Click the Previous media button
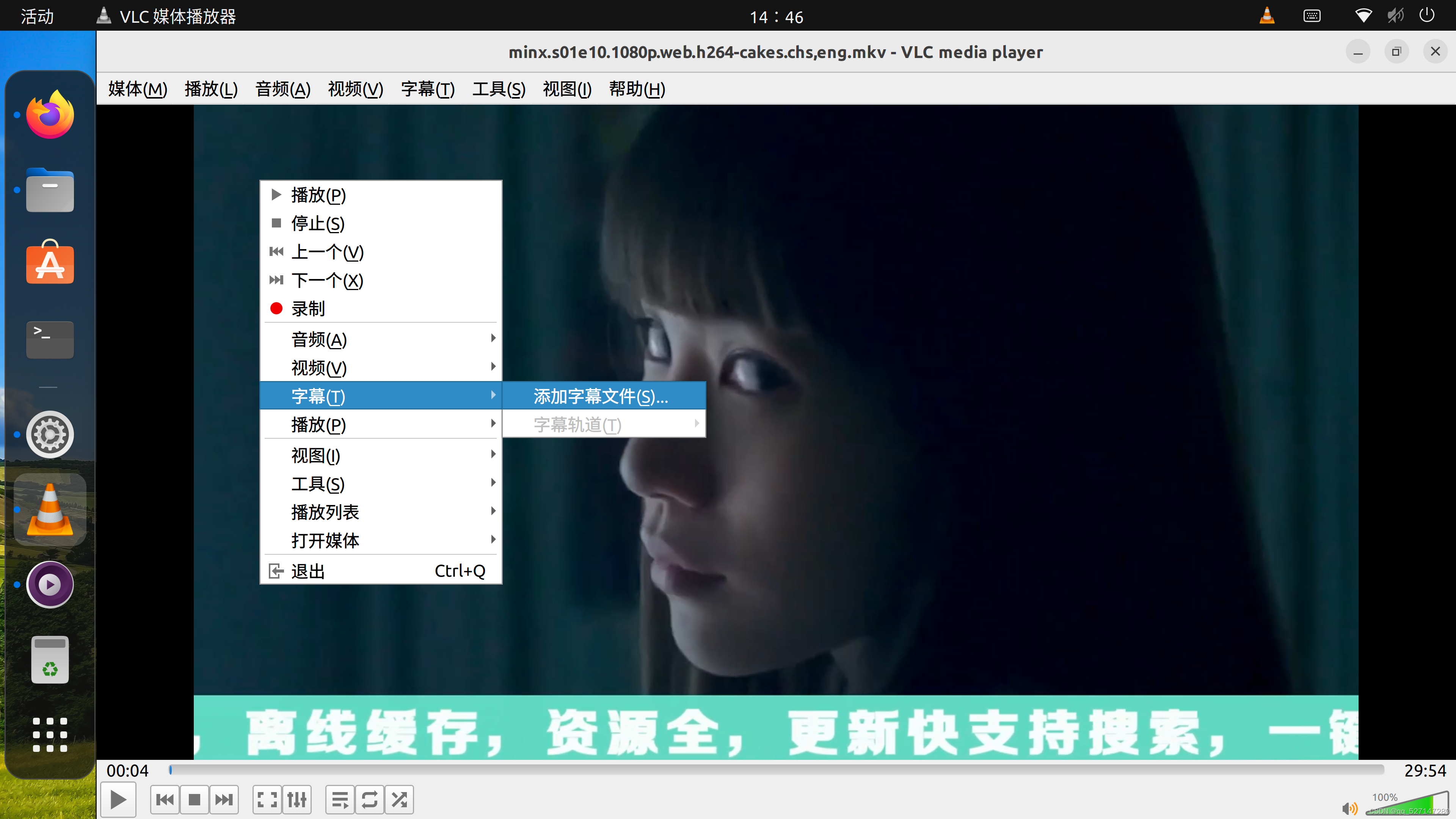1456x819 pixels. click(165, 800)
